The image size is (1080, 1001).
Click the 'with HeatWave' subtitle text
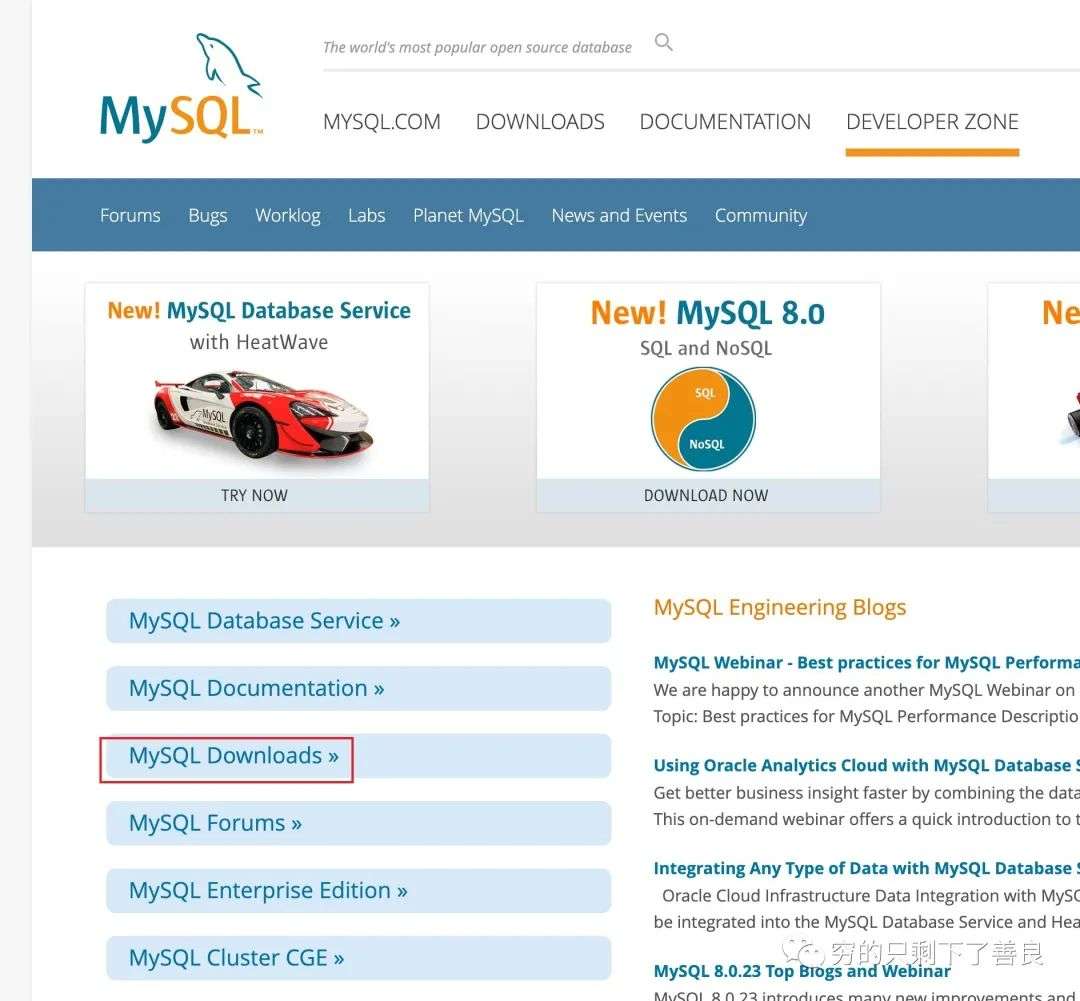click(x=259, y=342)
